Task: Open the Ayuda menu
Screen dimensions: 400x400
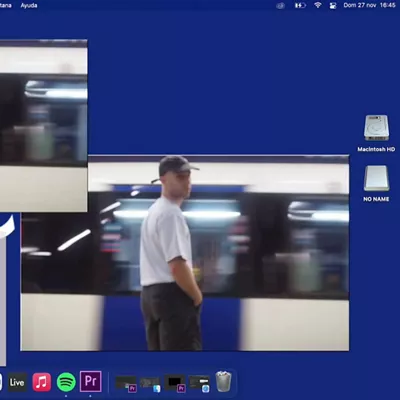Action: point(29,5)
